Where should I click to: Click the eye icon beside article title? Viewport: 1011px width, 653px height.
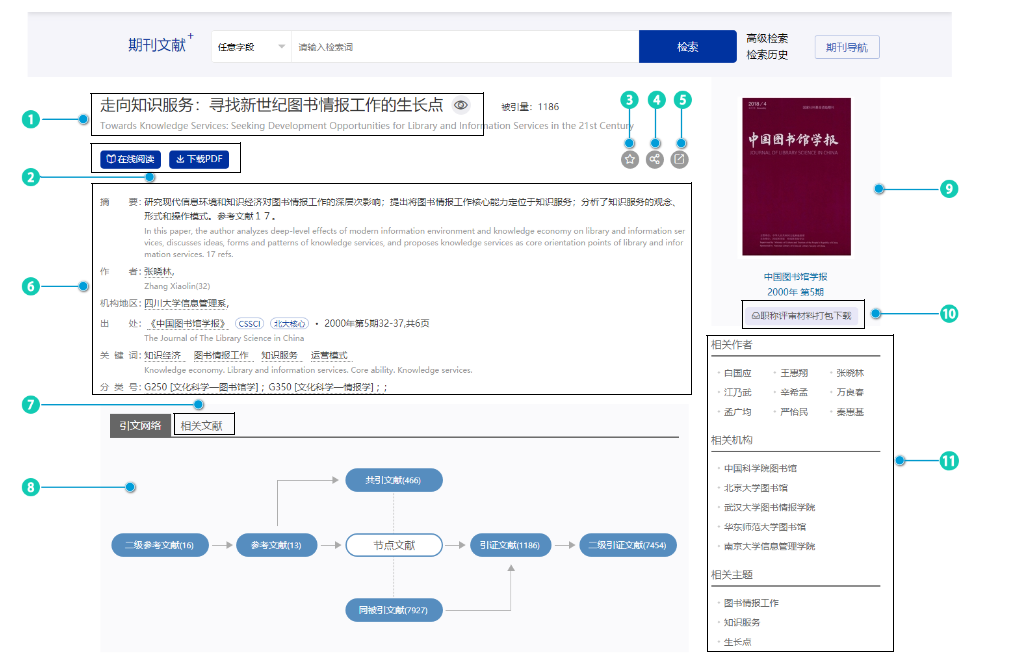coord(461,105)
